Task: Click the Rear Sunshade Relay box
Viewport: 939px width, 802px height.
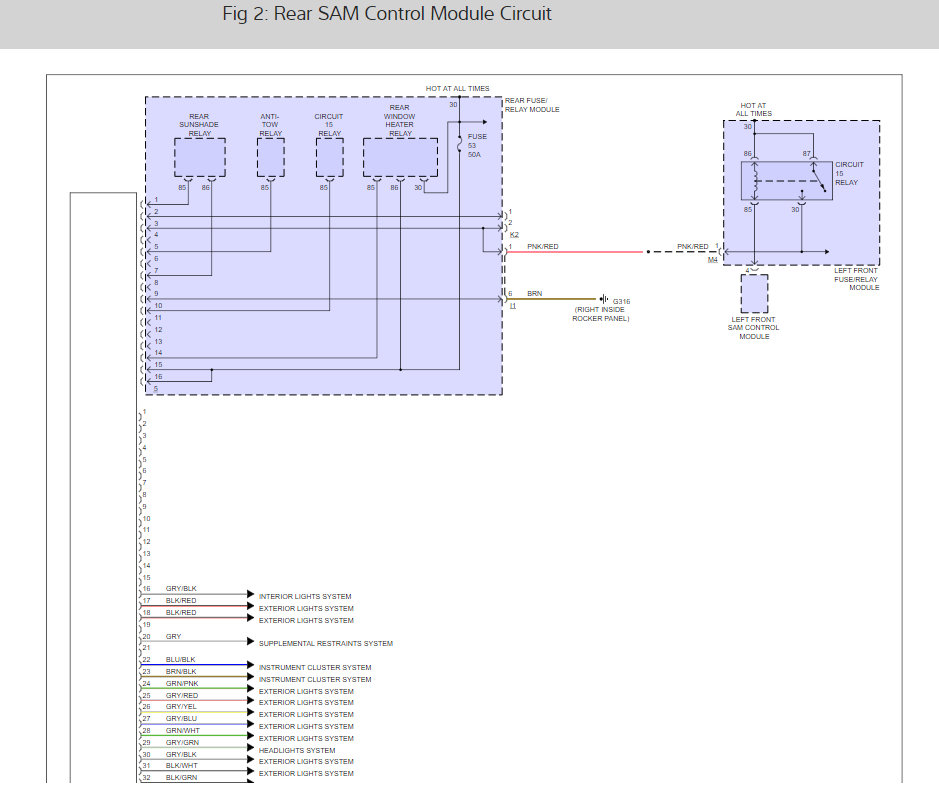Action: pos(199,158)
